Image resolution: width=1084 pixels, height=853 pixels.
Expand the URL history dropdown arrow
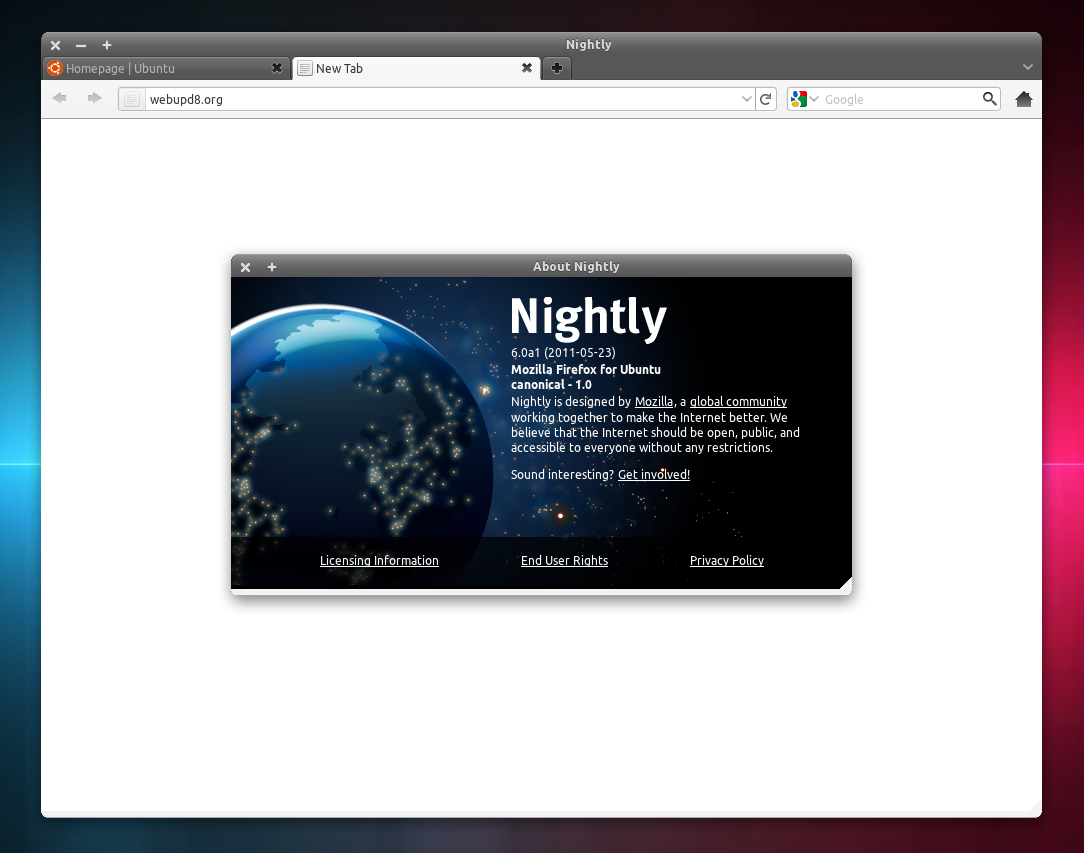pos(747,99)
